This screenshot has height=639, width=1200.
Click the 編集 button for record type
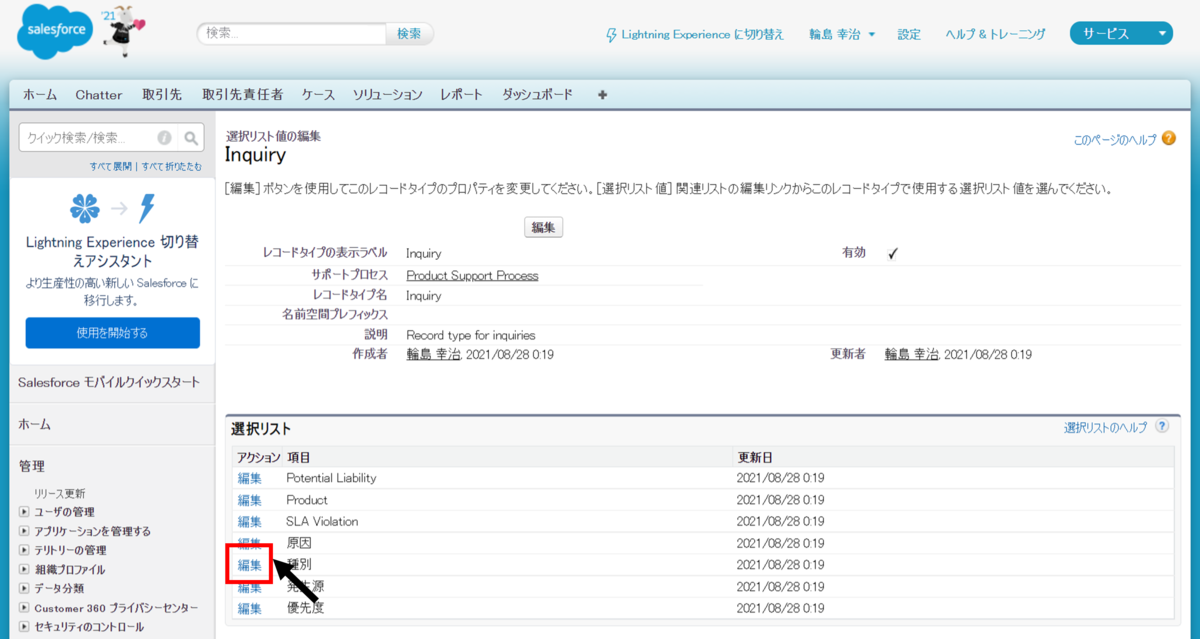coord(544,228)
